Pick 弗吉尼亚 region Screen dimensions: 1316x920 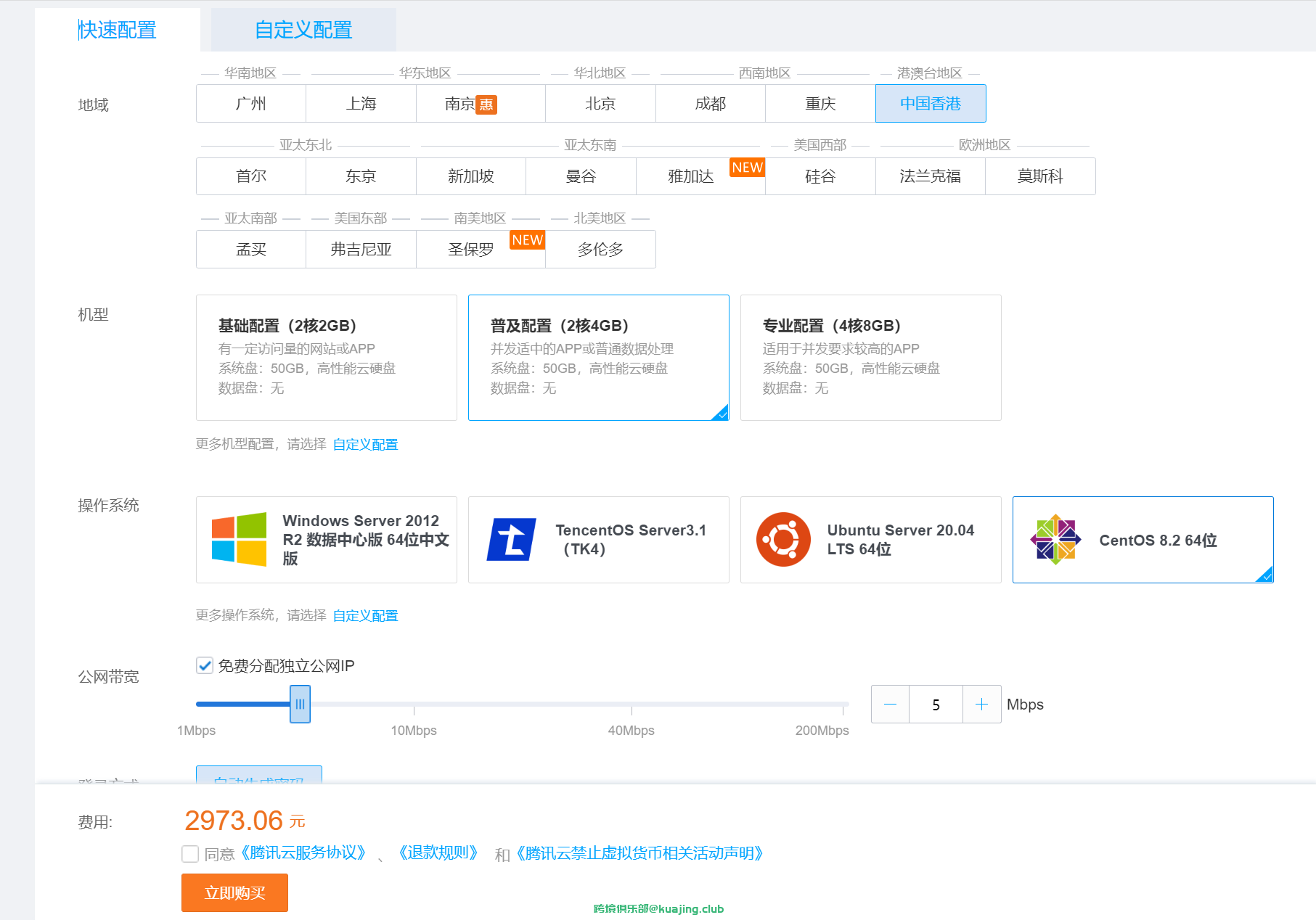point(361,250)
